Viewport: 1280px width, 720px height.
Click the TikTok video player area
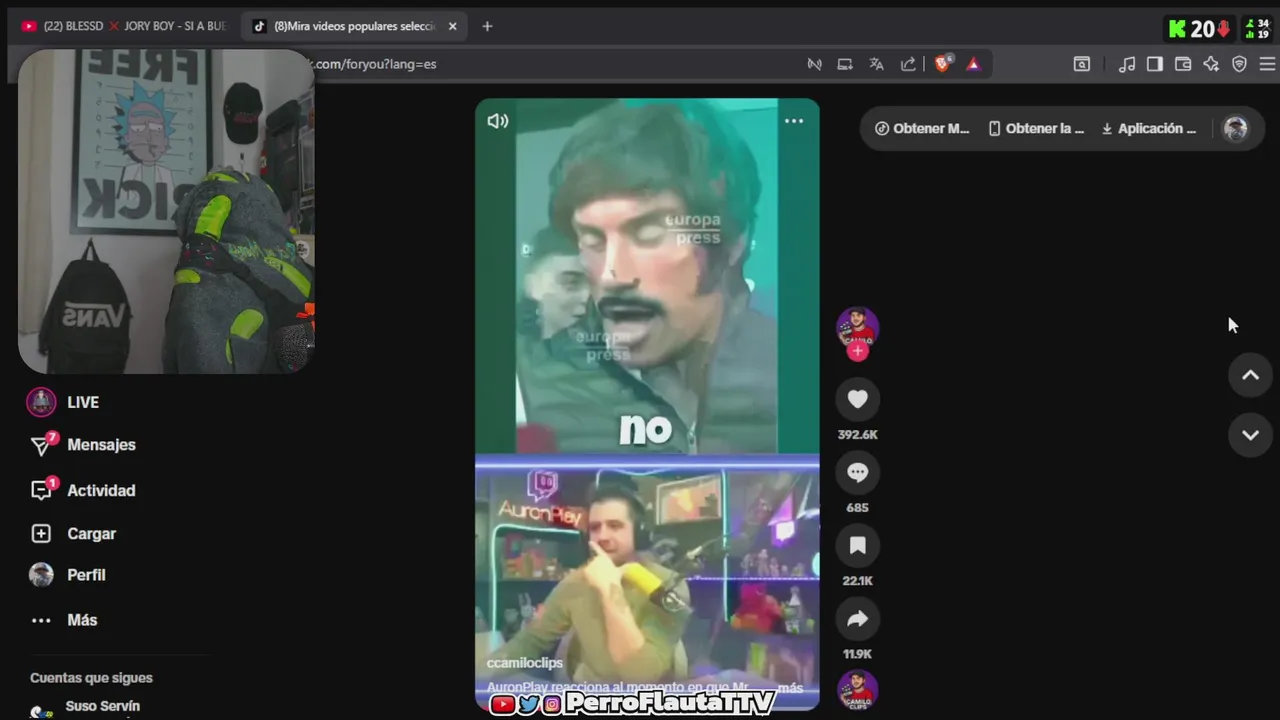coord(647,404)
